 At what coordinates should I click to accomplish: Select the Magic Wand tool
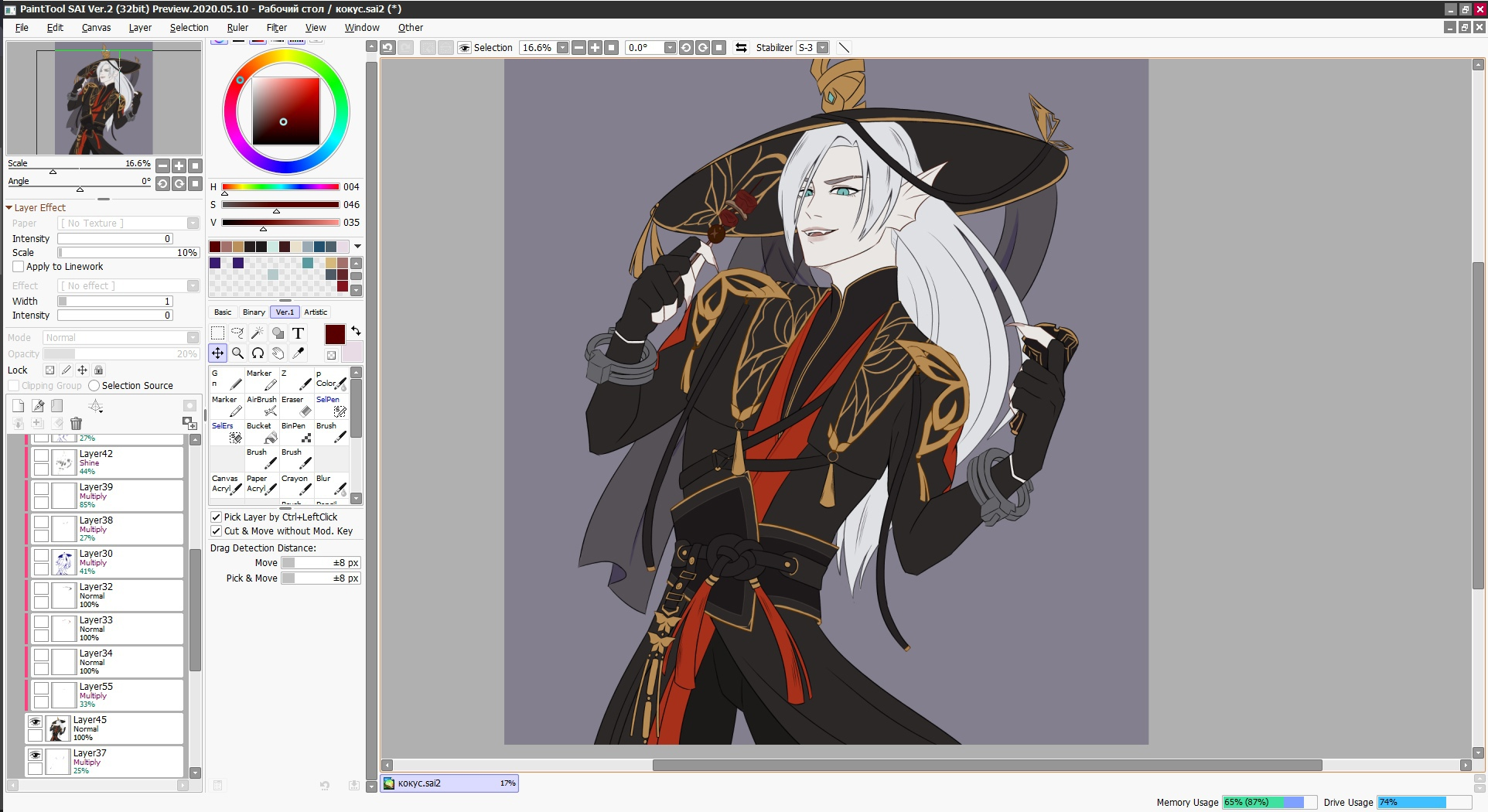[258, 333]
